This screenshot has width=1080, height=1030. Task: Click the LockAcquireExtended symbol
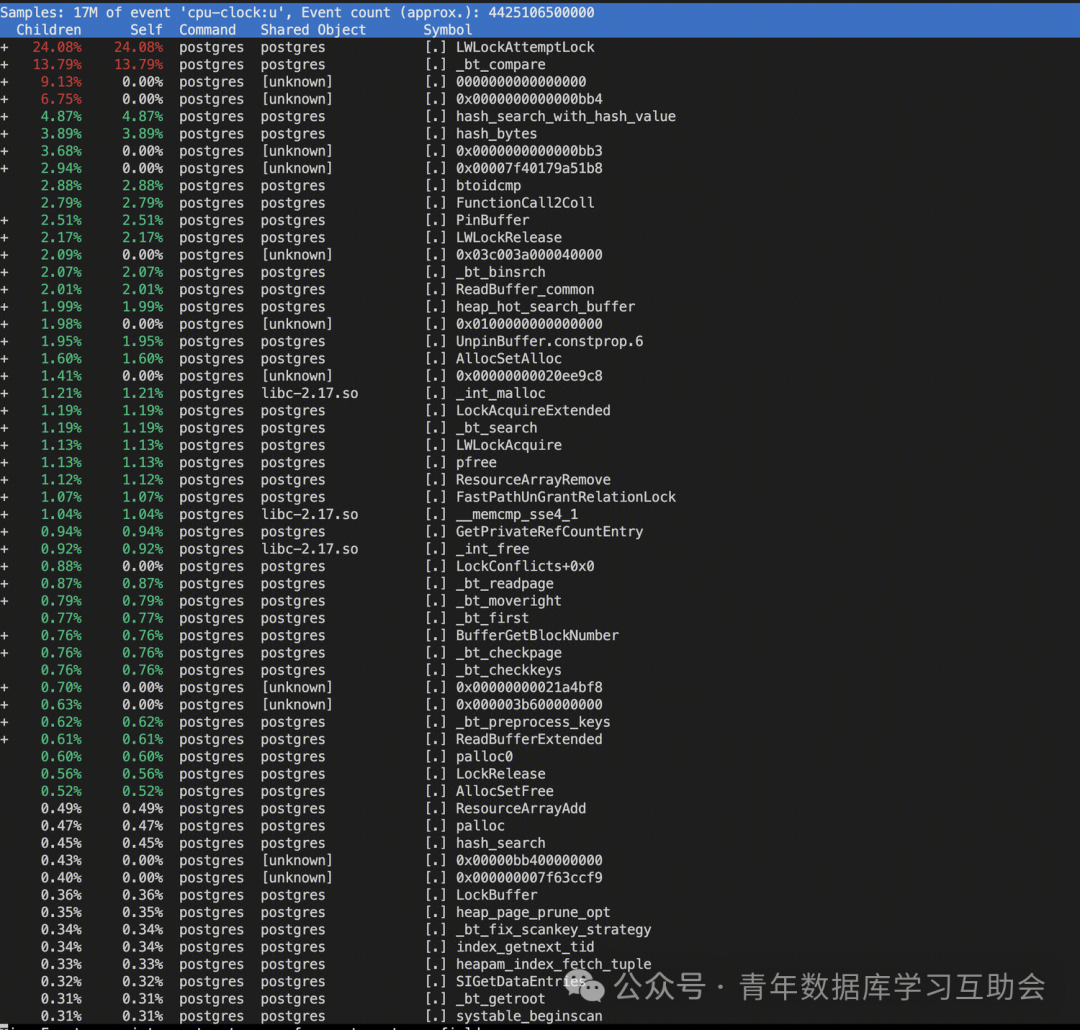tap(533, 411)
